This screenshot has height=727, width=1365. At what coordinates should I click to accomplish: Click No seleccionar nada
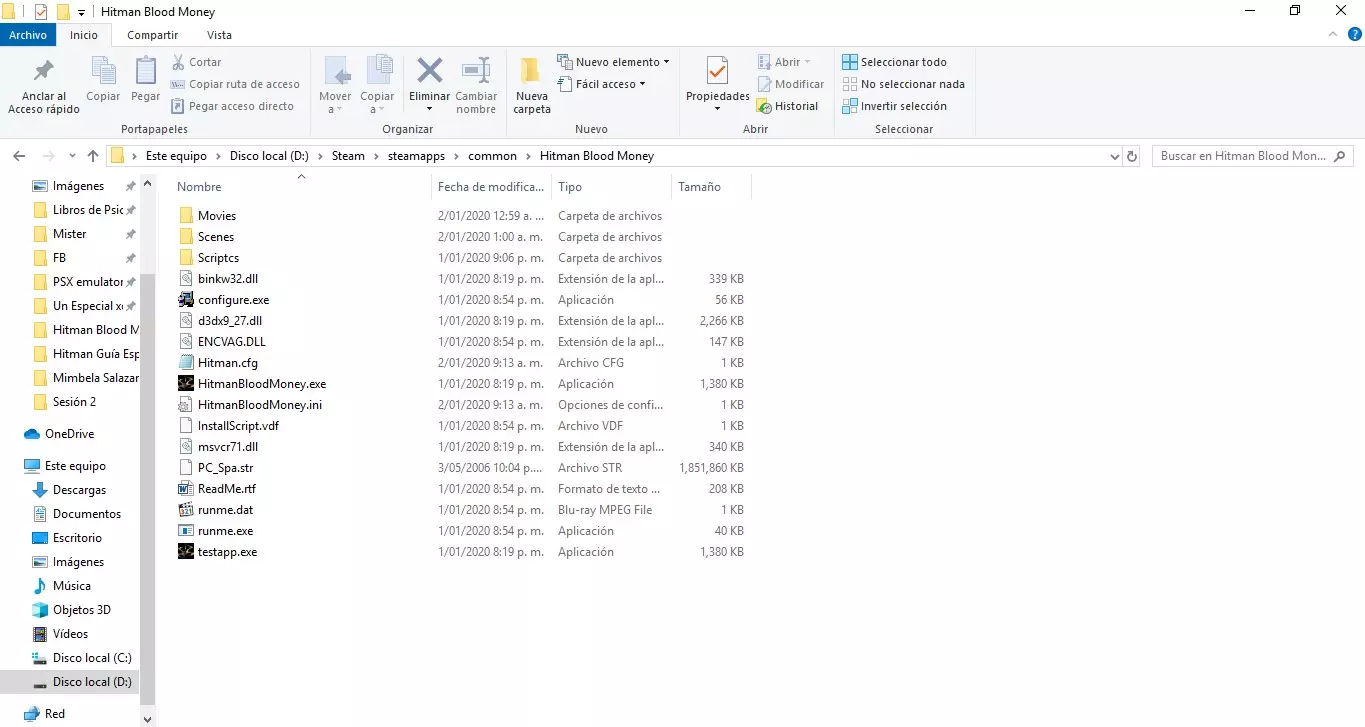coord(903,84)
